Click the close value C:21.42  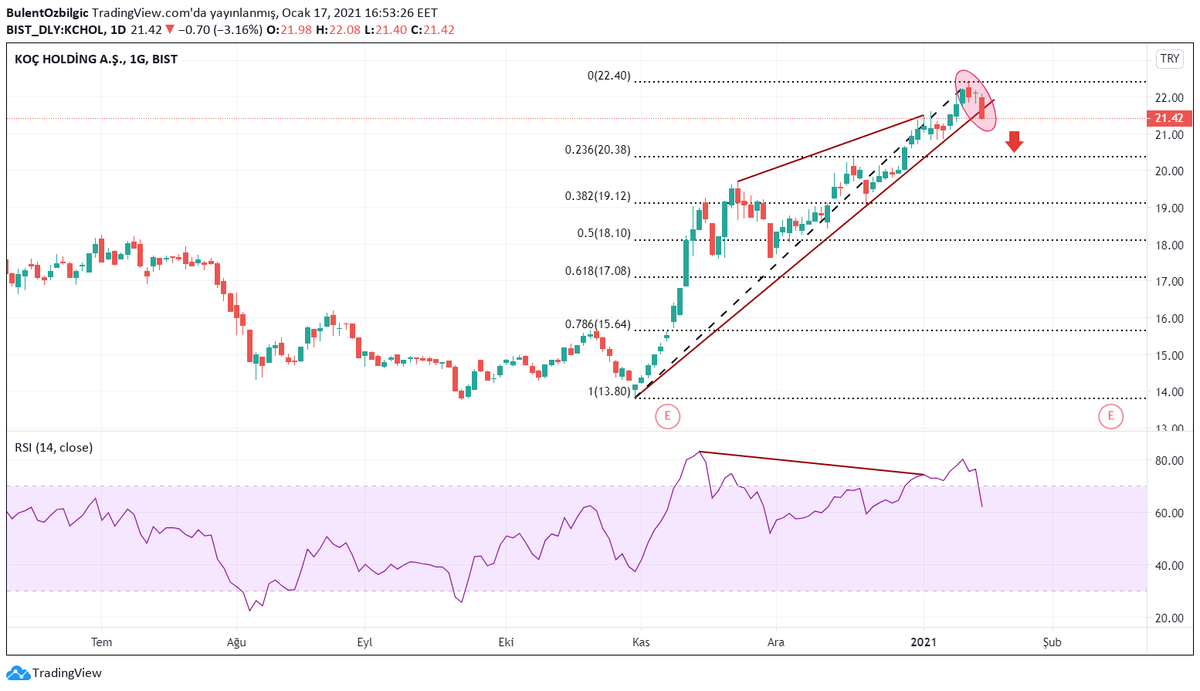(434, 30)
